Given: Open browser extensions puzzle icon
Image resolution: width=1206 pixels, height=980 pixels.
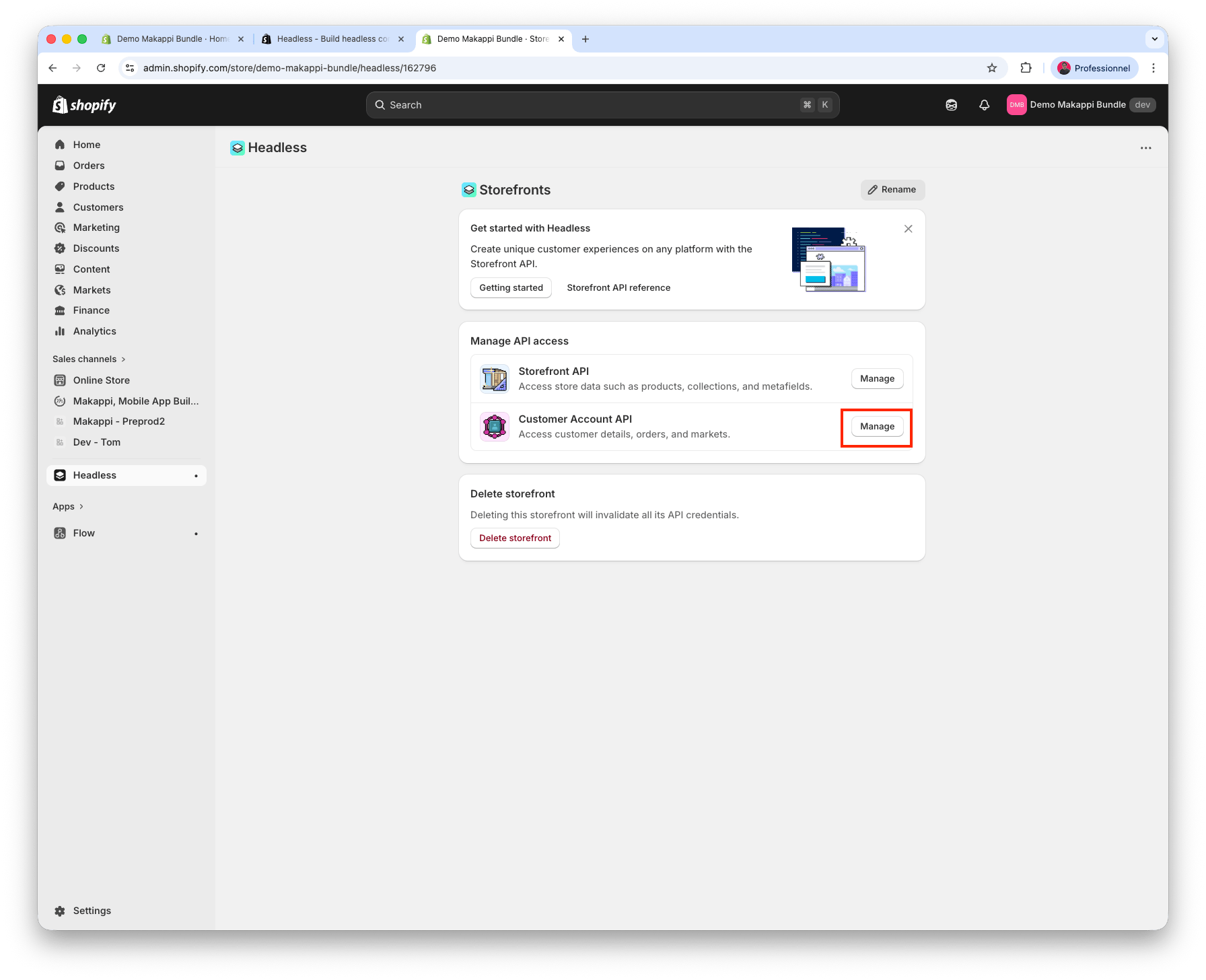Looking at the screenshot, I should [x=1026, y=68].
